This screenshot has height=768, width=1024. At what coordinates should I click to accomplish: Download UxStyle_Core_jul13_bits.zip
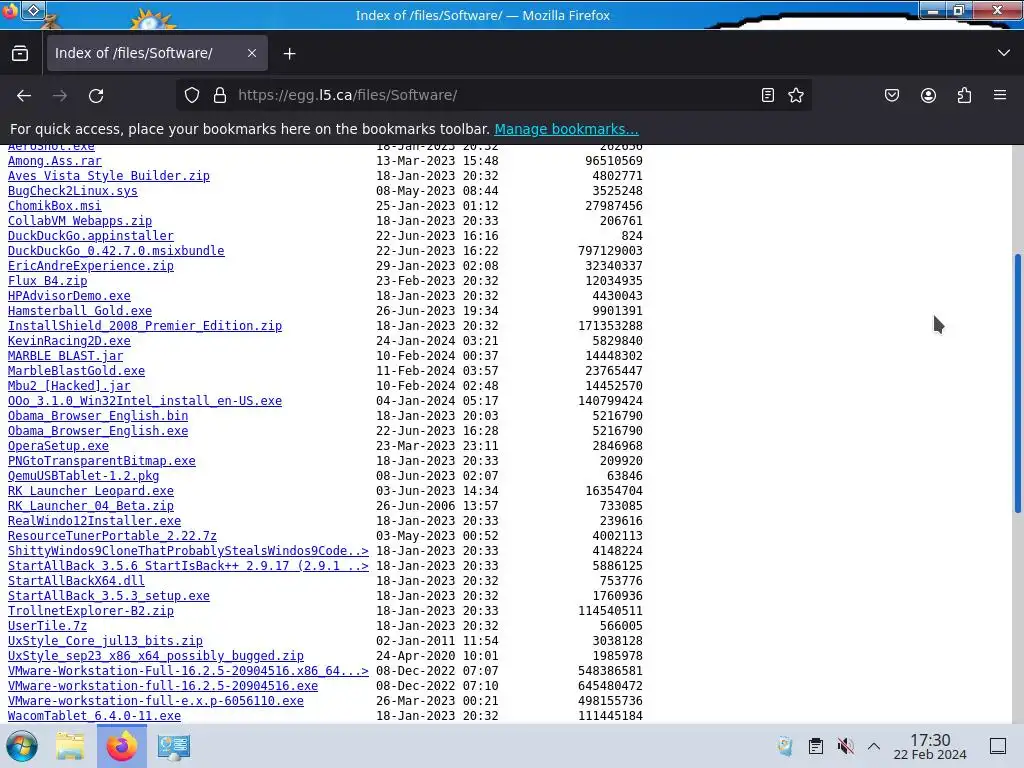(x=105, y=641)
